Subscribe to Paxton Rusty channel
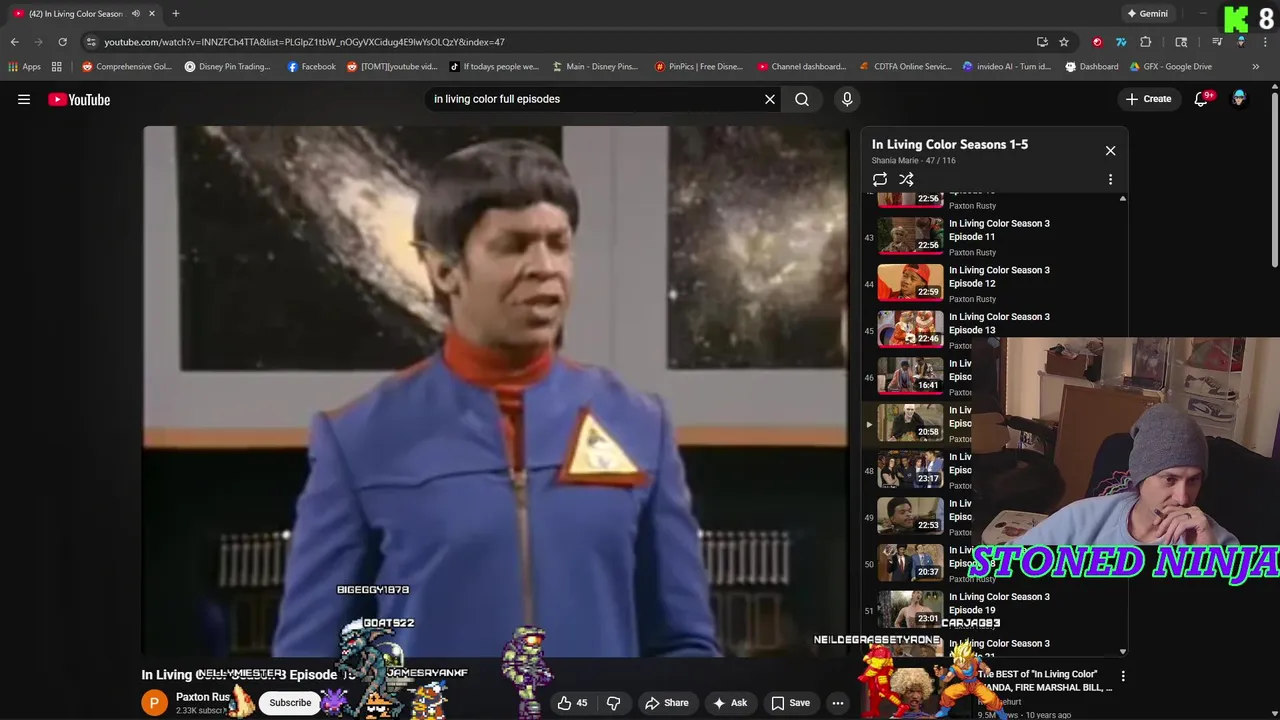The width and height of the screenshot is (1280, 720). point(290,703)
